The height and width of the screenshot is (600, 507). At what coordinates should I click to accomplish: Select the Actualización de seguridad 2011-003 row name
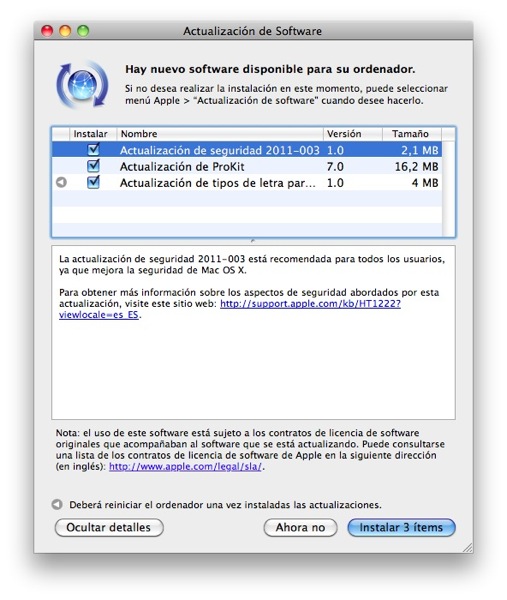click(x=220, y=150)
